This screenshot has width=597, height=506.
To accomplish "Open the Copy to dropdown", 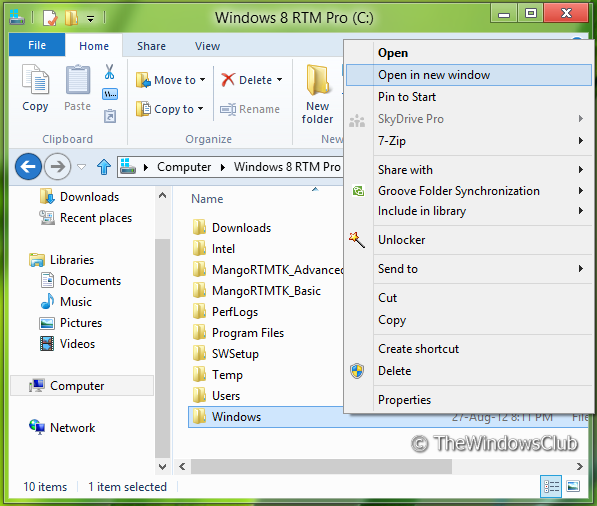I will click(170, 109).
